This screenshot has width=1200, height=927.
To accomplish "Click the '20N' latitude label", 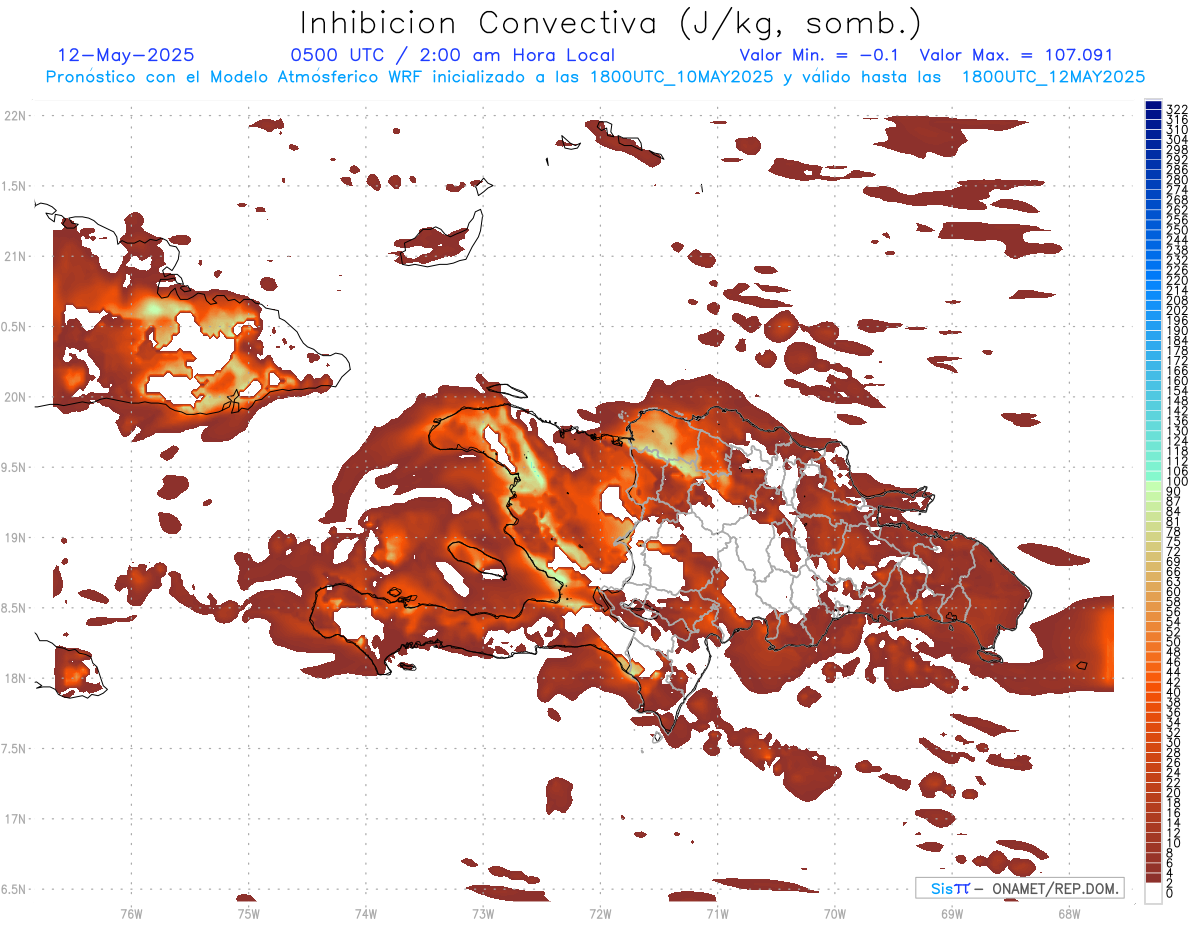I will pyautogui.click(x=15, y=397).
